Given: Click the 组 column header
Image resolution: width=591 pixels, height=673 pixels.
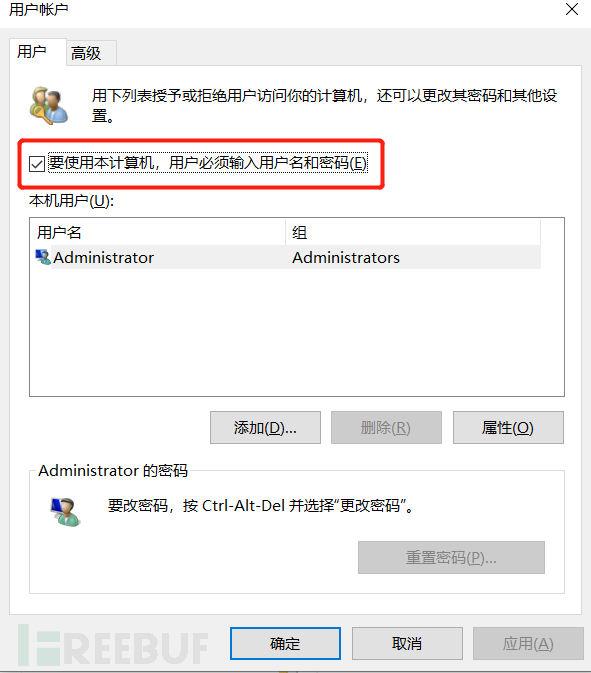Looking at the screenshot, I should click(413, 233).
